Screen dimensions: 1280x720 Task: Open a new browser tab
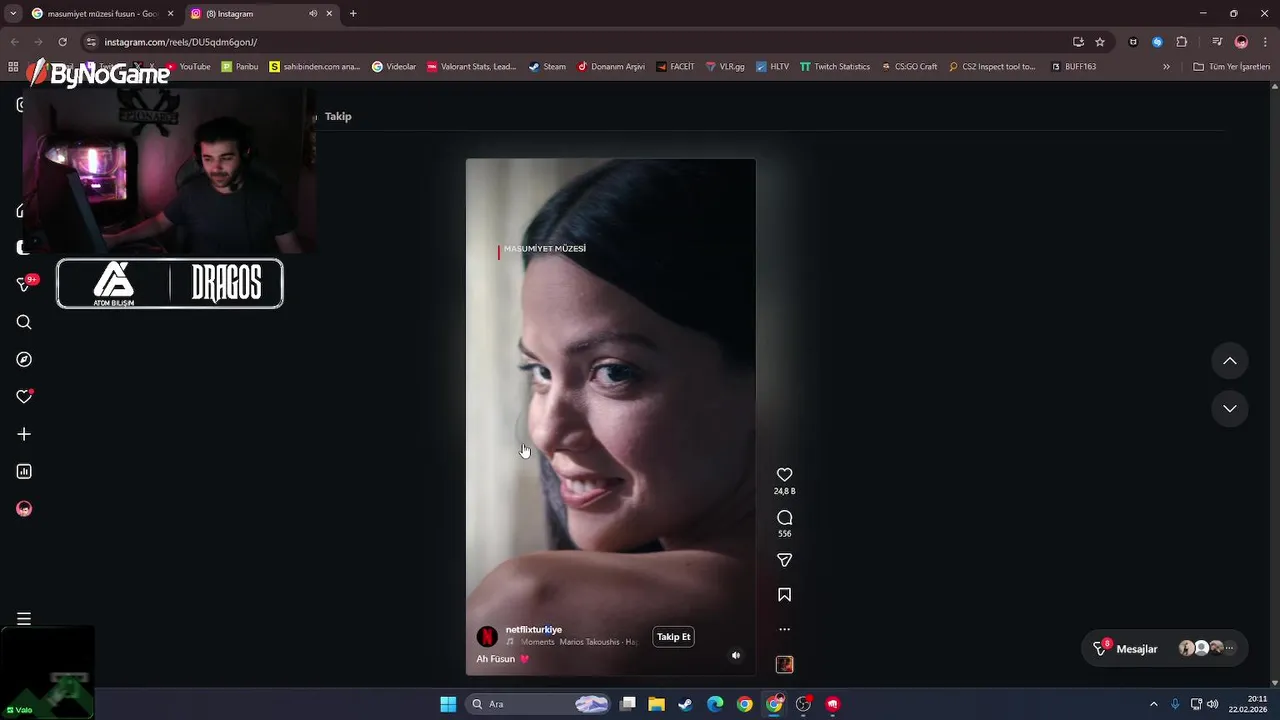[353, 14]
